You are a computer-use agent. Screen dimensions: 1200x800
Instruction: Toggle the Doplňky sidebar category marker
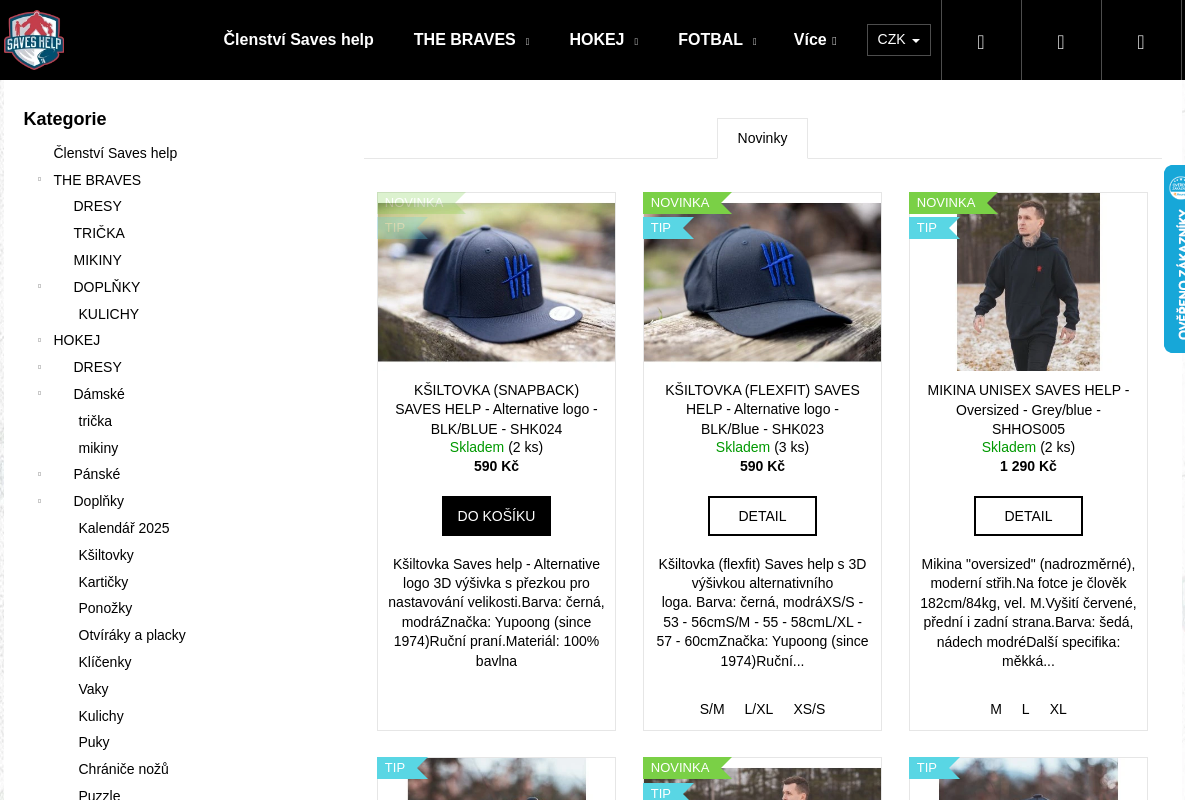pyautogui.click(x=39, y=501)
